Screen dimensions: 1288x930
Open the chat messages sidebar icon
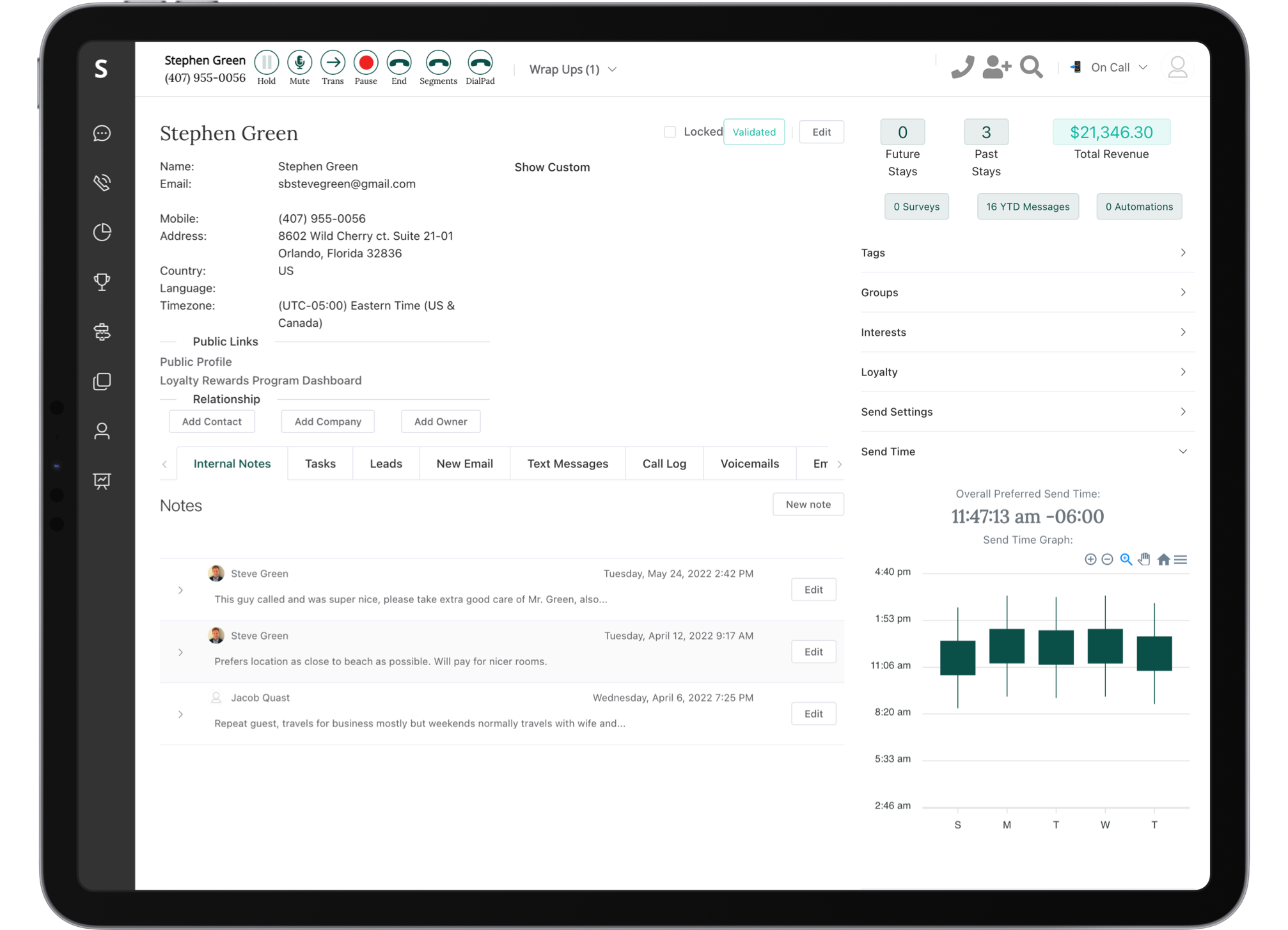coord(102,133)
